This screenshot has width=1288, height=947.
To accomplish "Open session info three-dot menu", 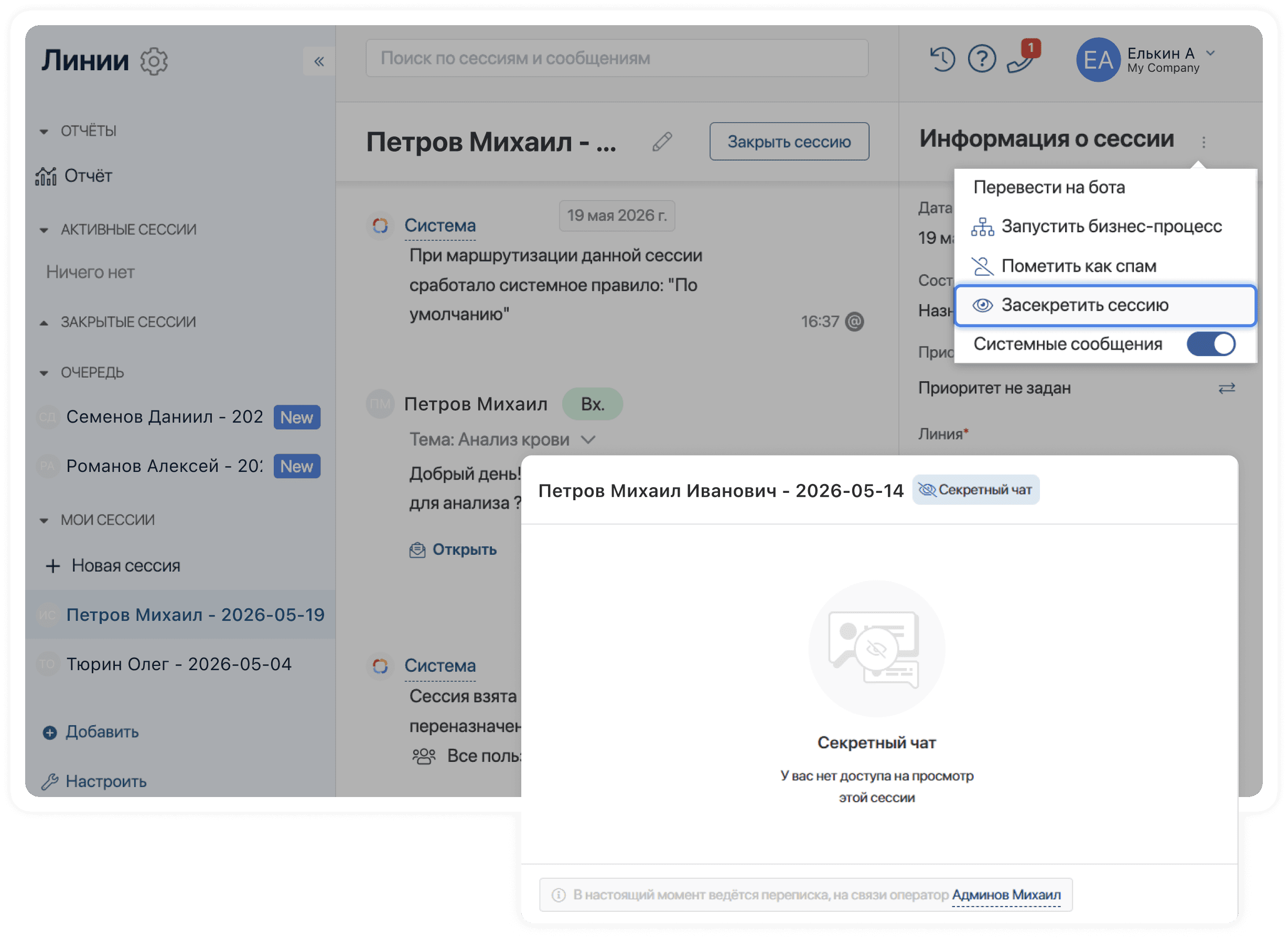I will click(x=1203, y=142).
